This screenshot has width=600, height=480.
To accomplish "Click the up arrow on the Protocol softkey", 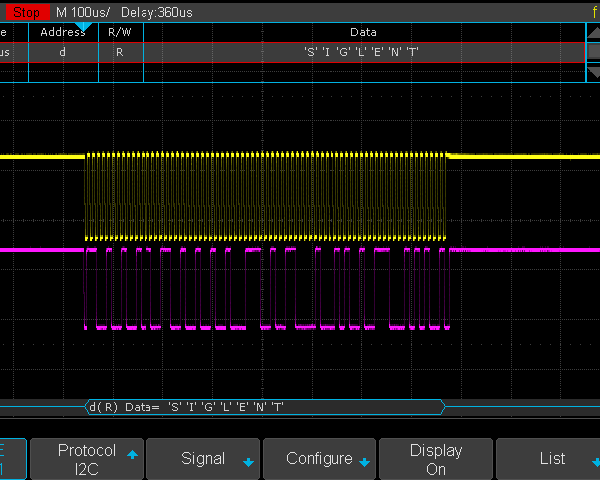I will coord(131,453).
